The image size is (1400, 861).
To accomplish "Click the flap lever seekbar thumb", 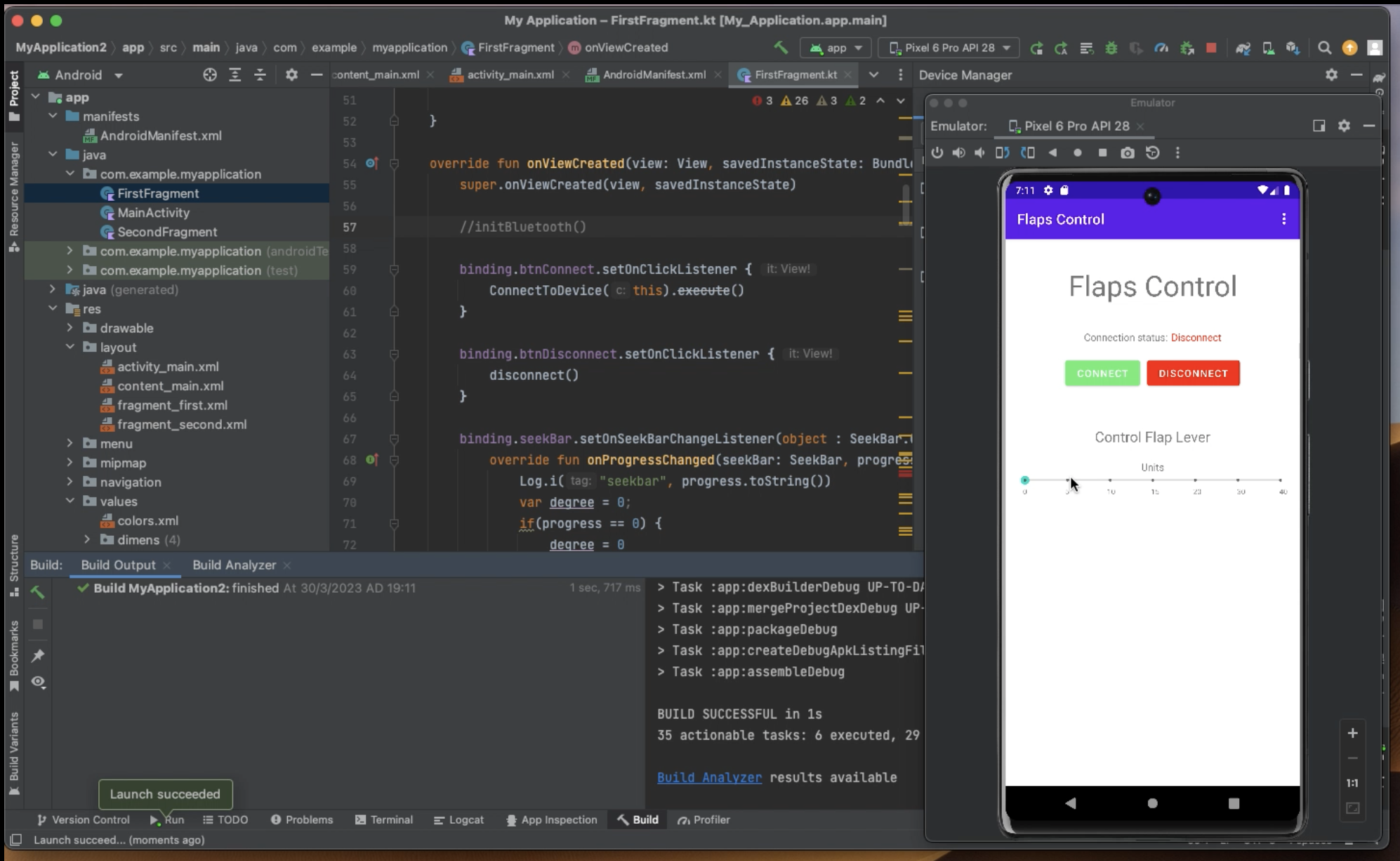I will click(x=1024, y=480).
